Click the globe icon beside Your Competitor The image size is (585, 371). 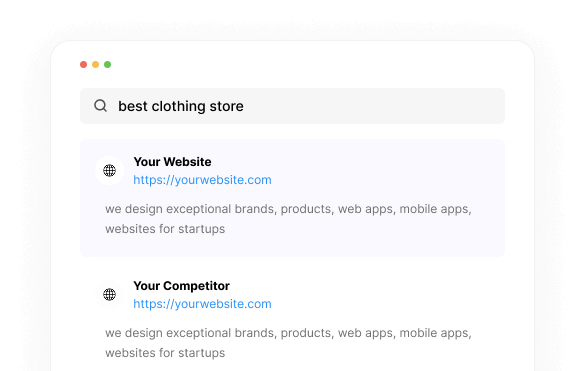[109, 294]
